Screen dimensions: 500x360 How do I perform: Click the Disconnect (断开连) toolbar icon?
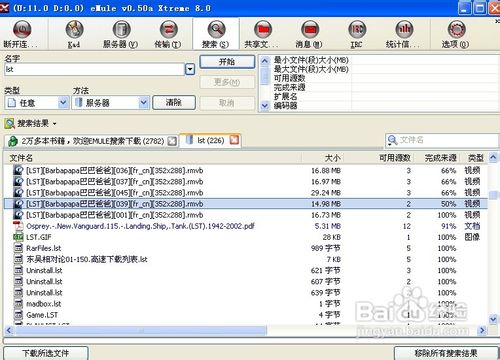pos(22,29)
